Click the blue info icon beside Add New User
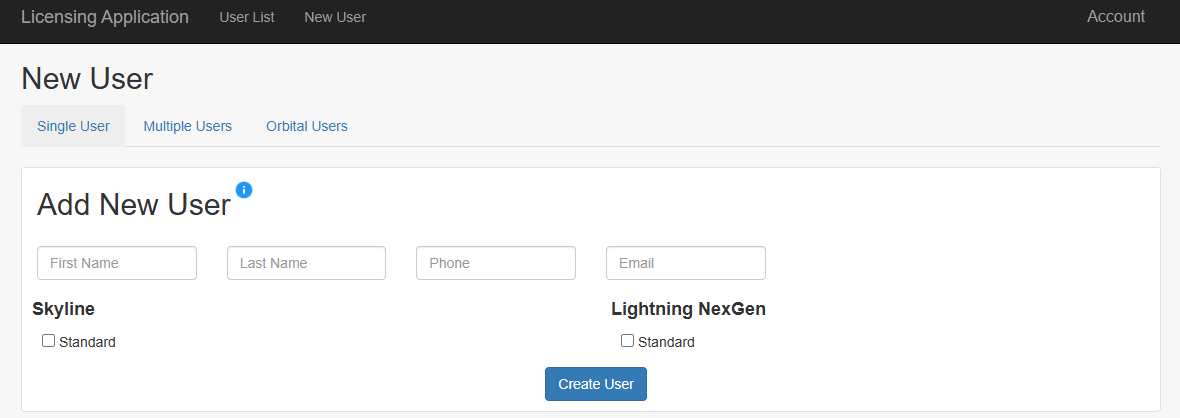The image size is (1180, 418). pyautogui.click(x=244, y=190)
